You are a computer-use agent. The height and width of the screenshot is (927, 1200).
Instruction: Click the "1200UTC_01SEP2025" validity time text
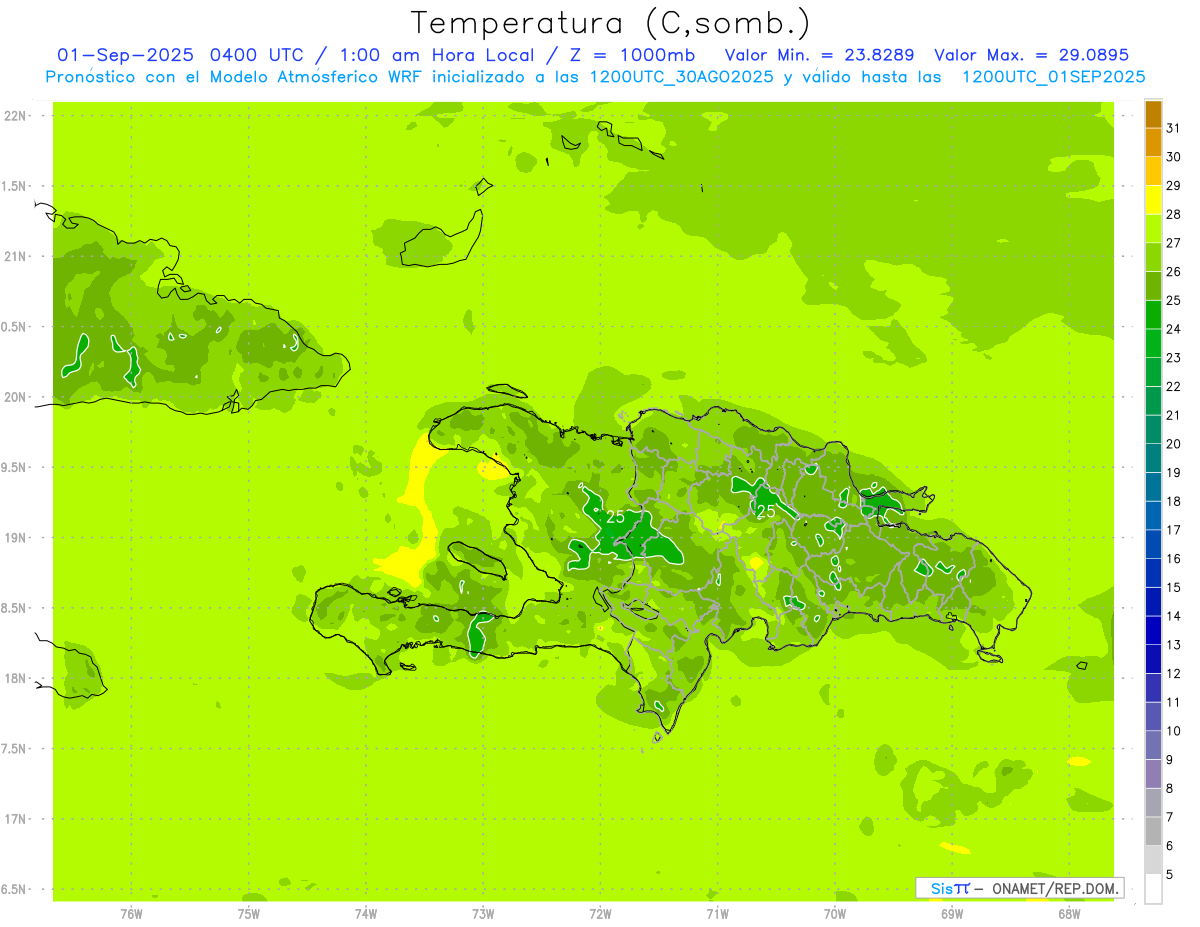1053,77
